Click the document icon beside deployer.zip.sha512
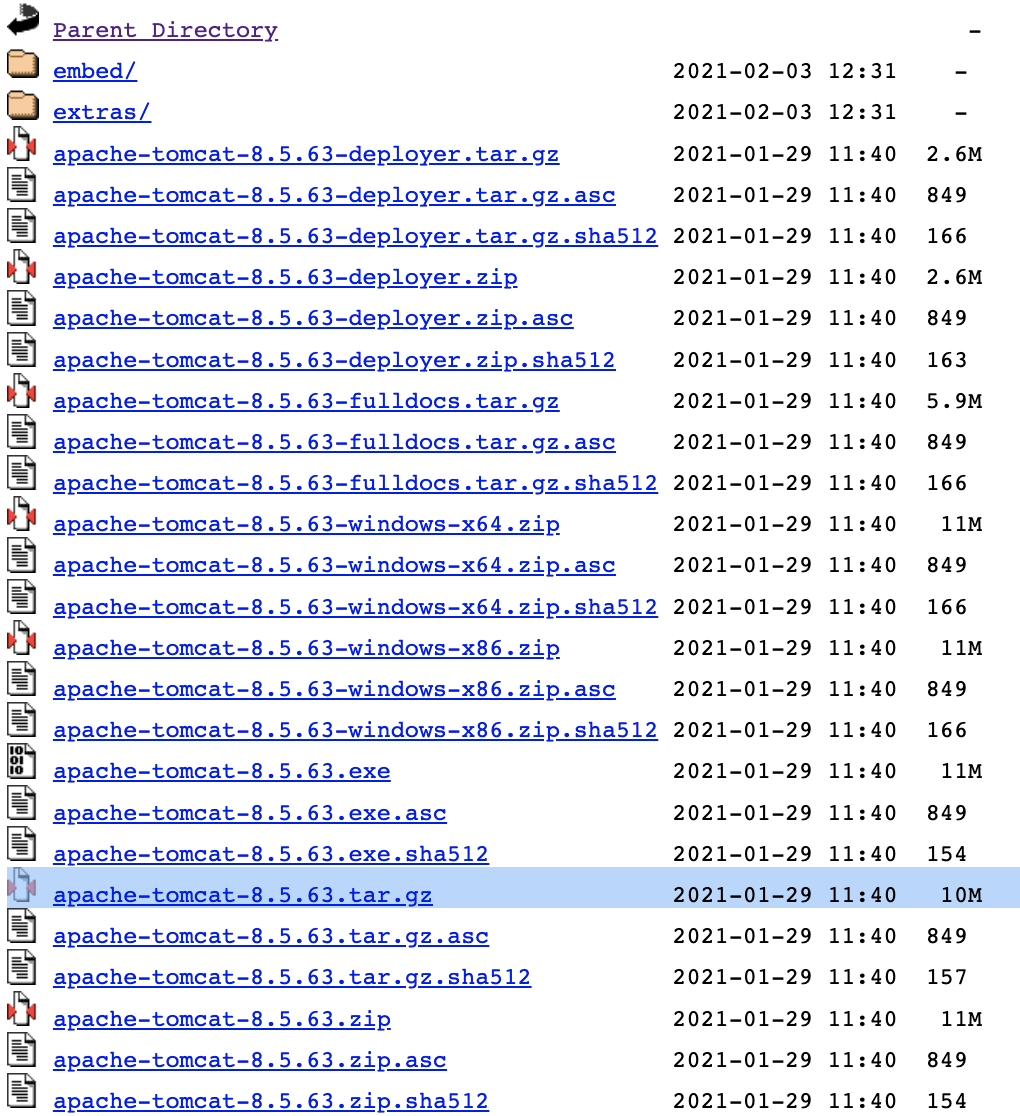The width and height of the screenshot is (1020, 1116). coord(21,350)
